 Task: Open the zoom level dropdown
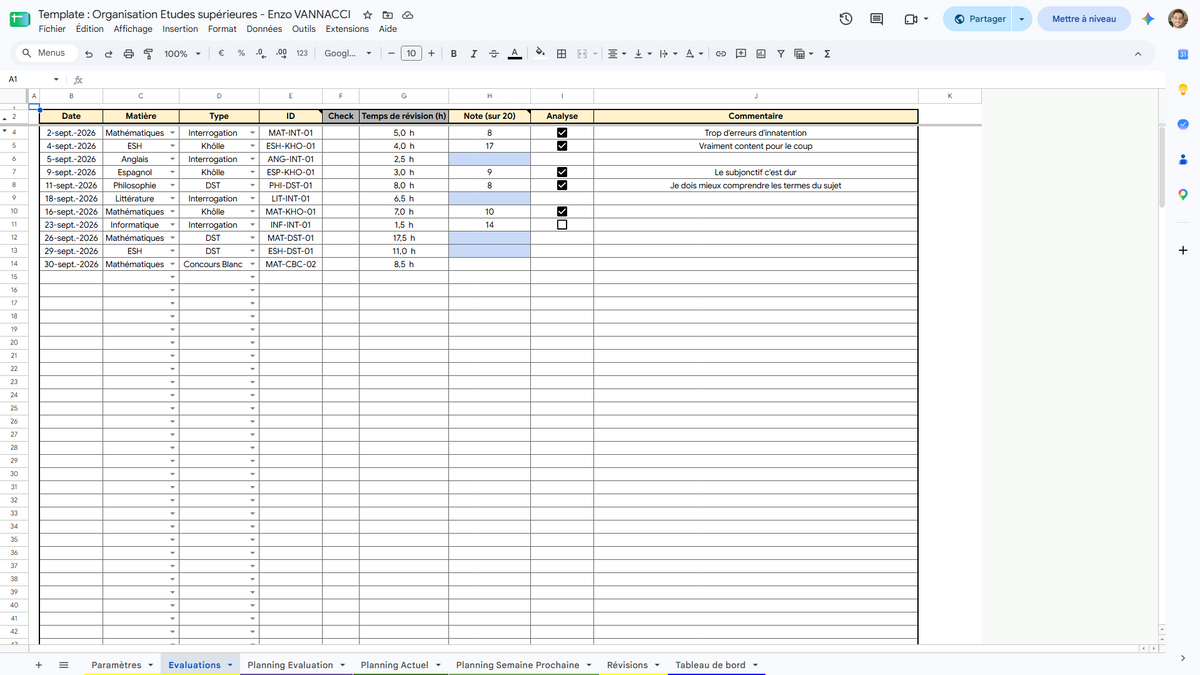coord(181,54)
